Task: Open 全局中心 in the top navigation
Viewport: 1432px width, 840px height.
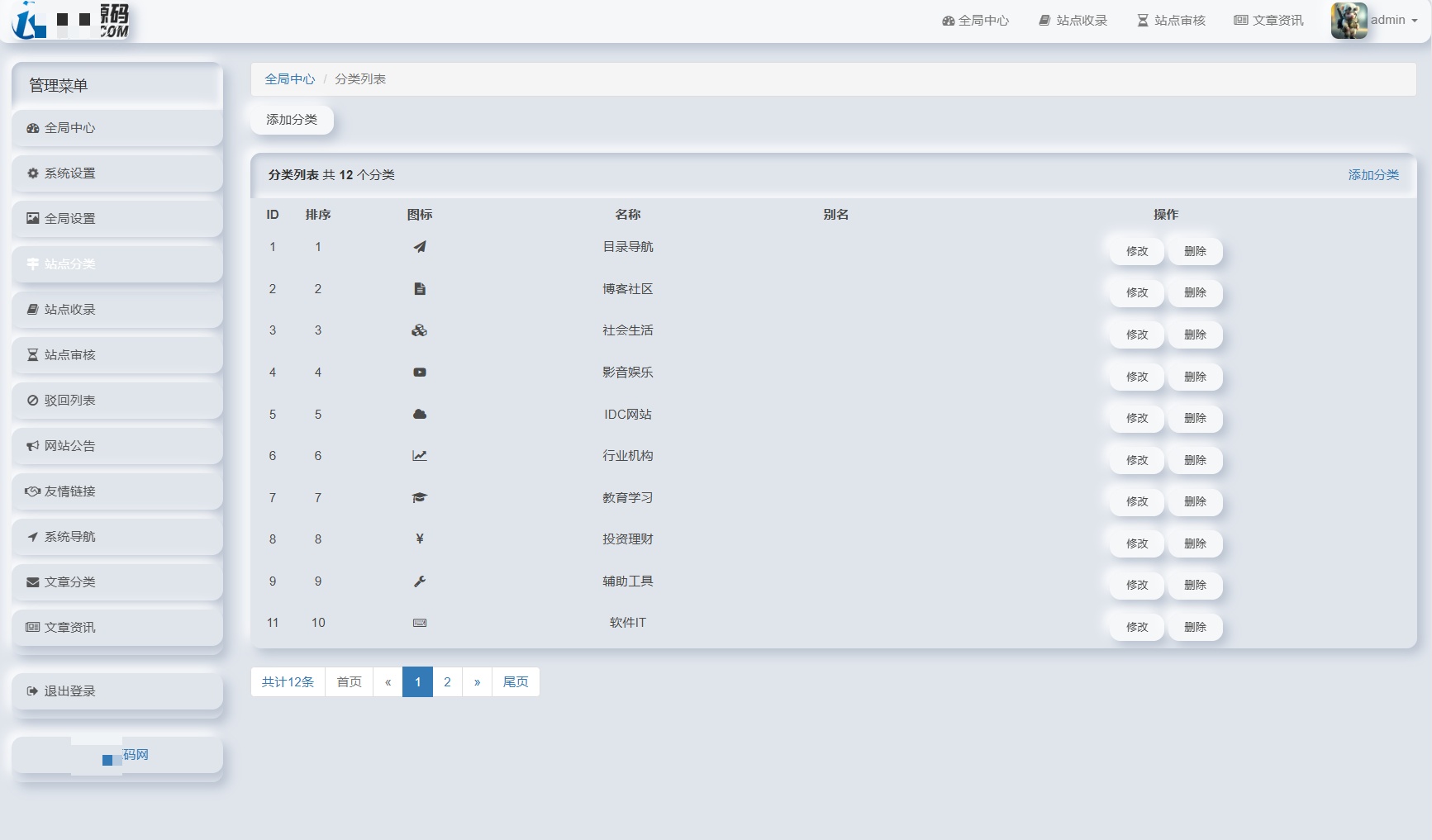Action: coord(975,21)
